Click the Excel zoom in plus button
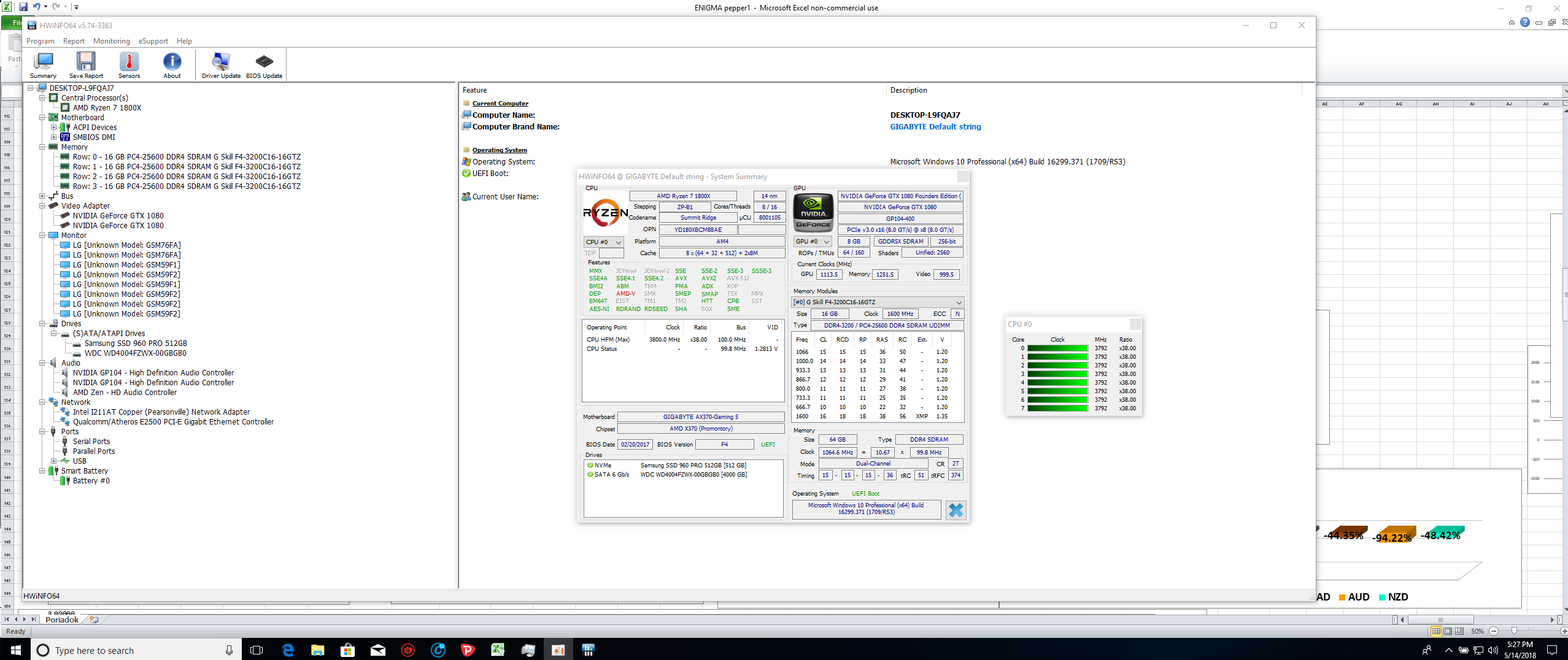1568x660 pixels. point(1564,631)
